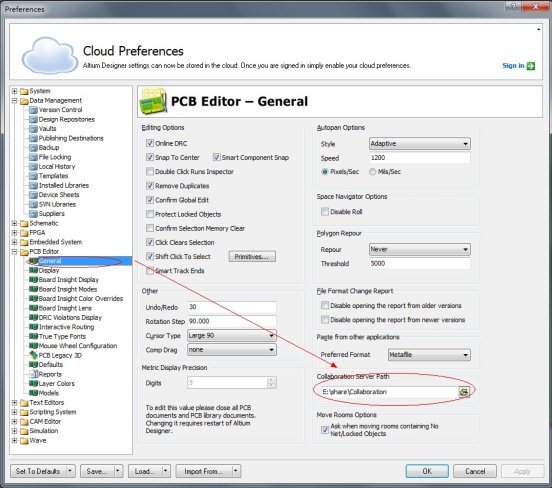This screenshot has width=552, height=488.
Task: Click the PCB Legacy 3D icon
Action: 33,355
